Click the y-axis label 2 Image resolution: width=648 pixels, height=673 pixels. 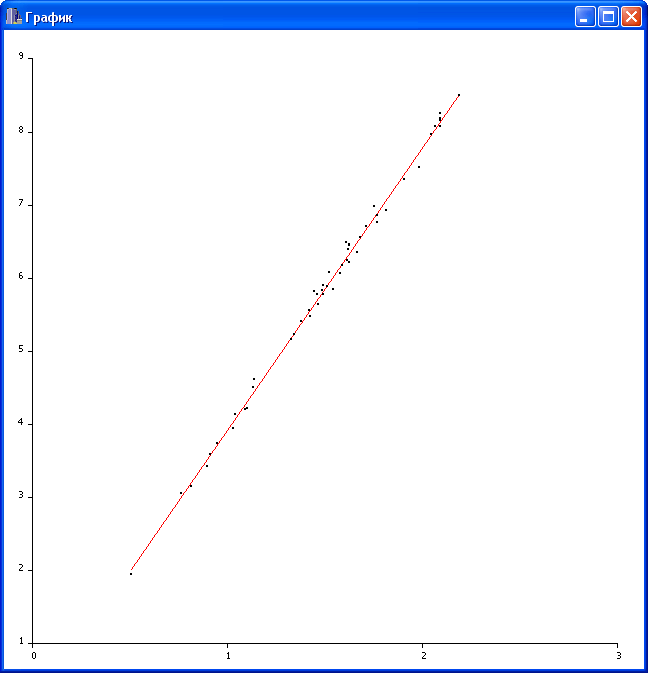(x=20, y=570)
